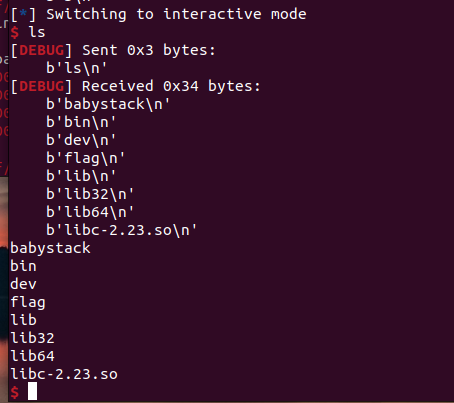The image size is (454, 403).
Task: Click the plain 'babystack' output entry
Action: click(50, 248)
